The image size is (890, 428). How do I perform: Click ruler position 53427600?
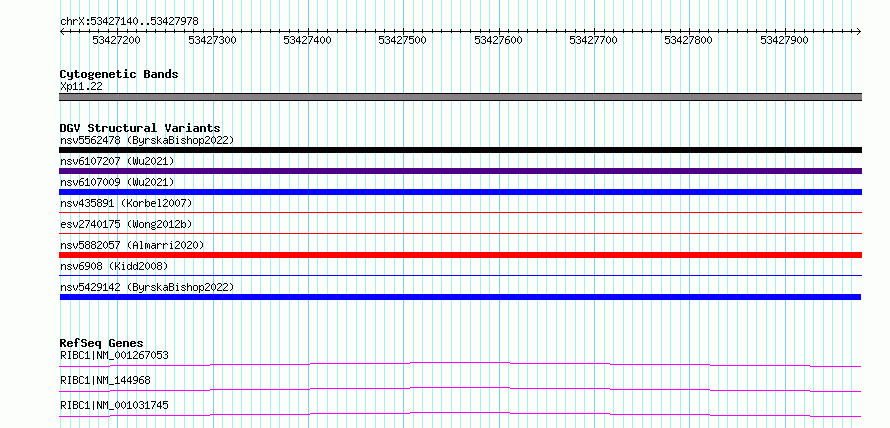coord(498,40)
